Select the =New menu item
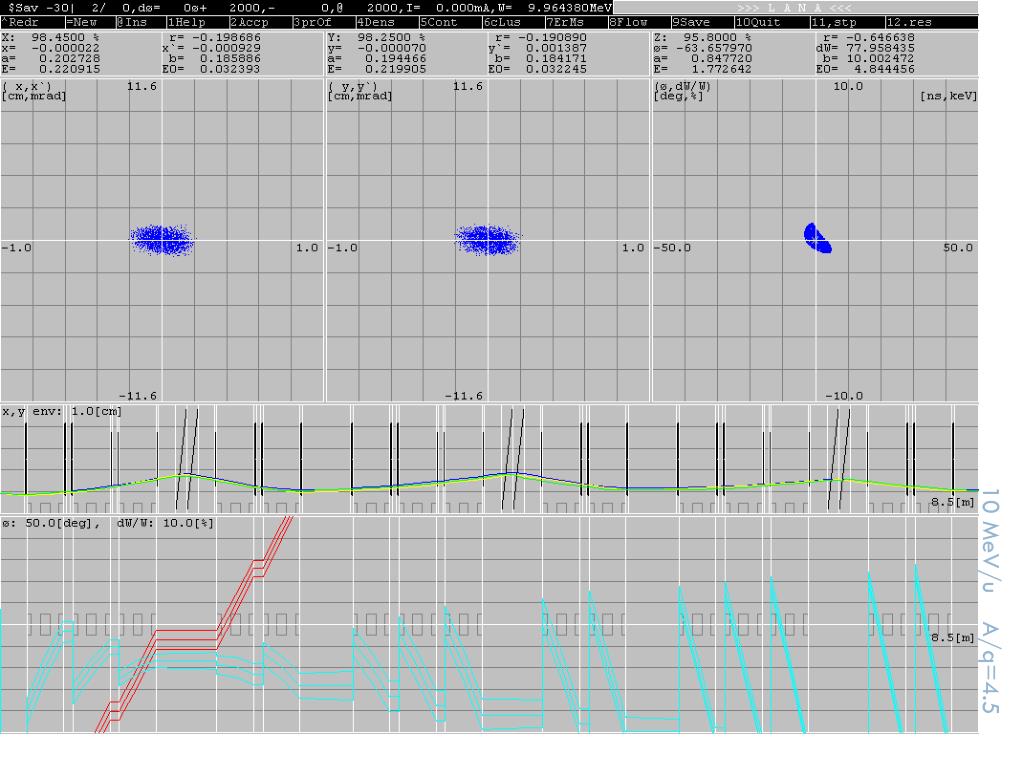Image resolution: width=1024 pixels, height=768 pixels. pyautogui.click(x=82, y=22)
